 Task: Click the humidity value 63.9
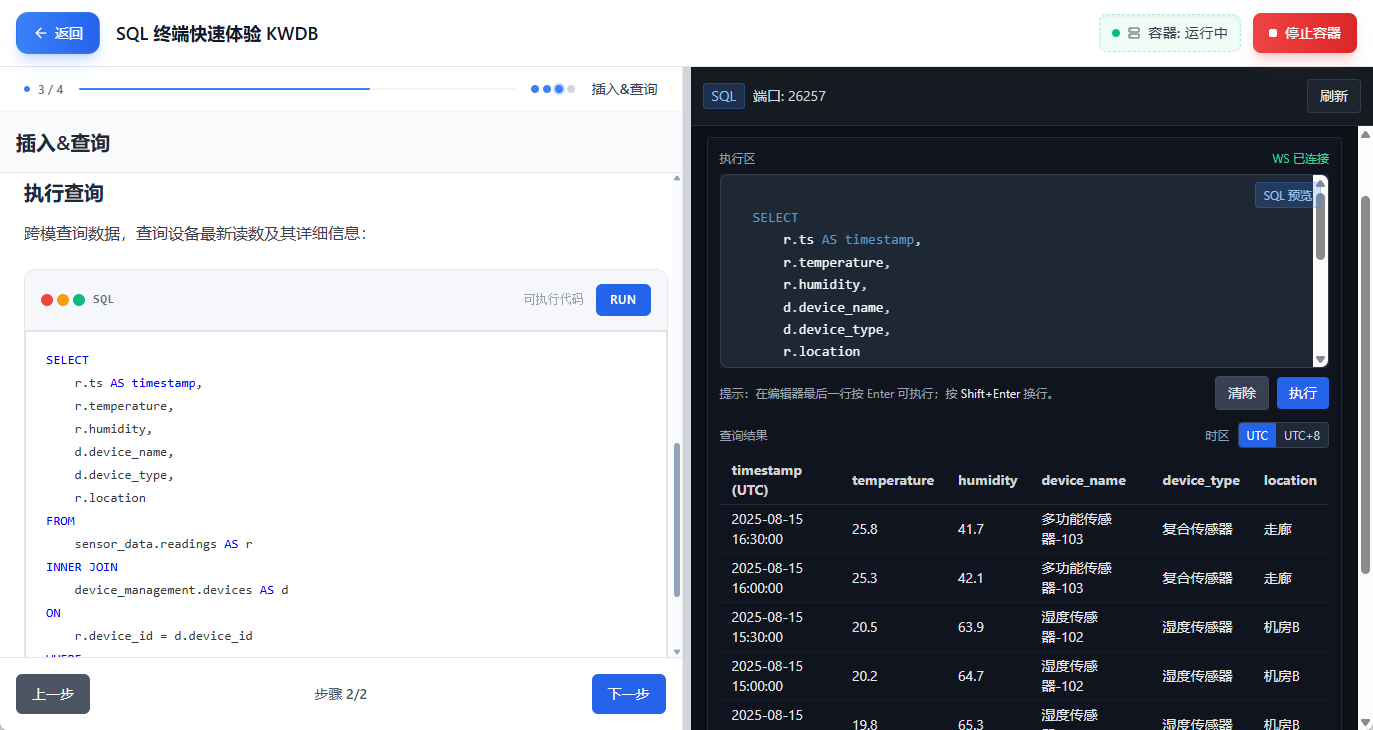click(x=971, y=627)
